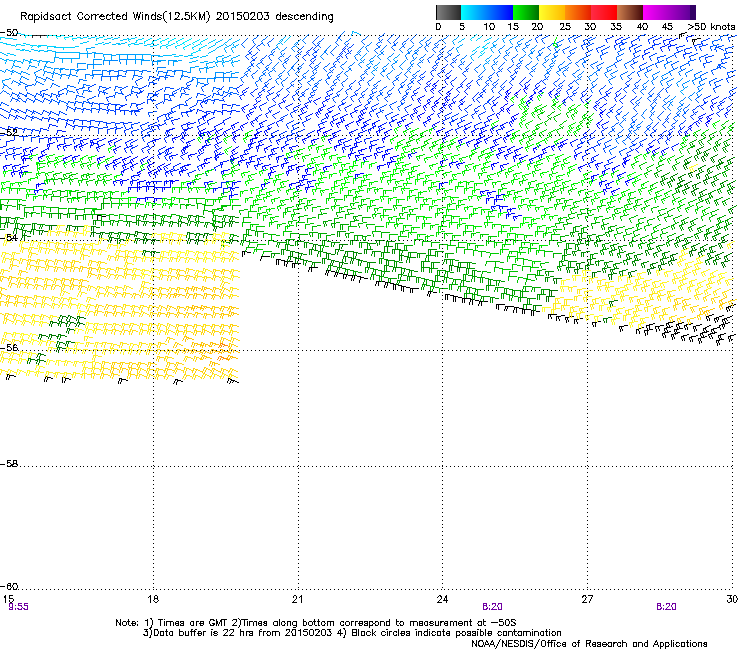
Task: Click the legend label "10"
Action: coord(489,27)
